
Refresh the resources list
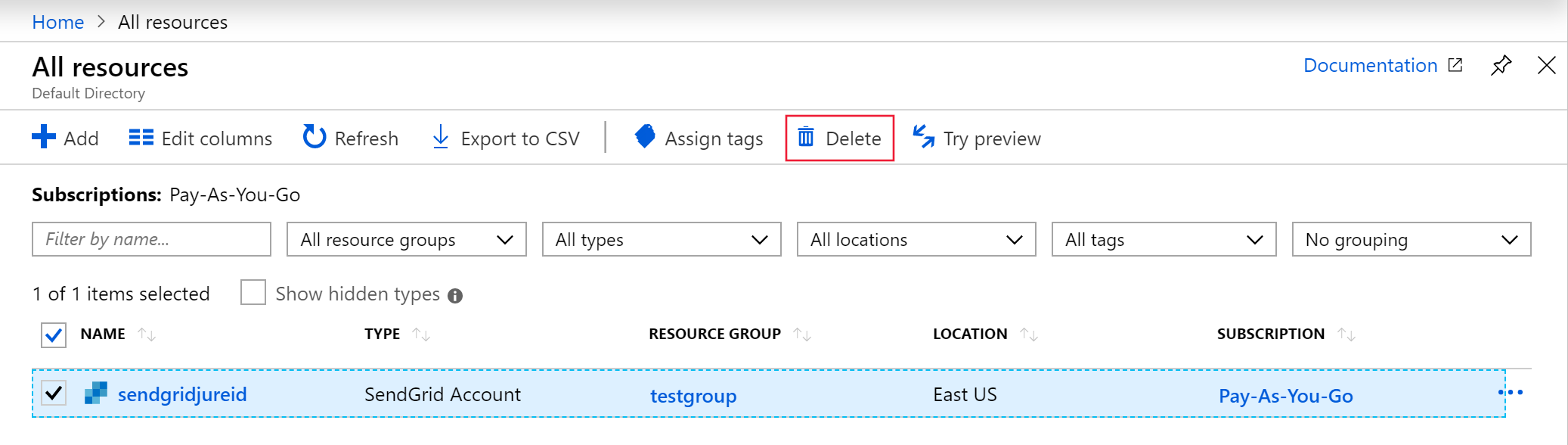coord(351,138)
